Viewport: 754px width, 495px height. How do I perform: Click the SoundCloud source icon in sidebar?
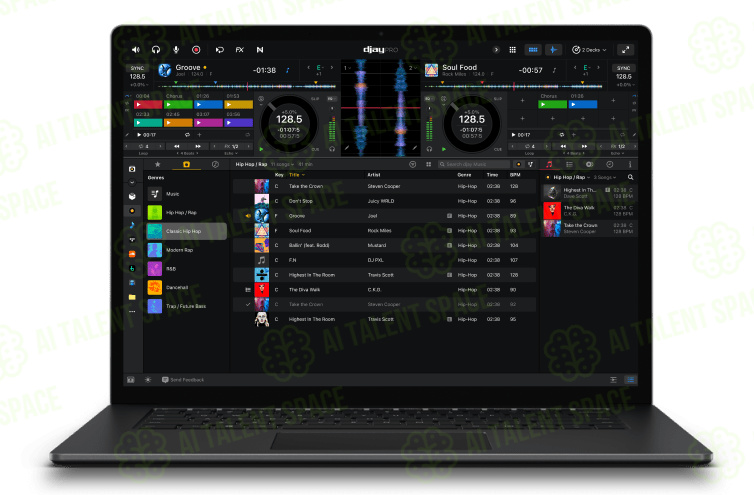coord(132,254)
